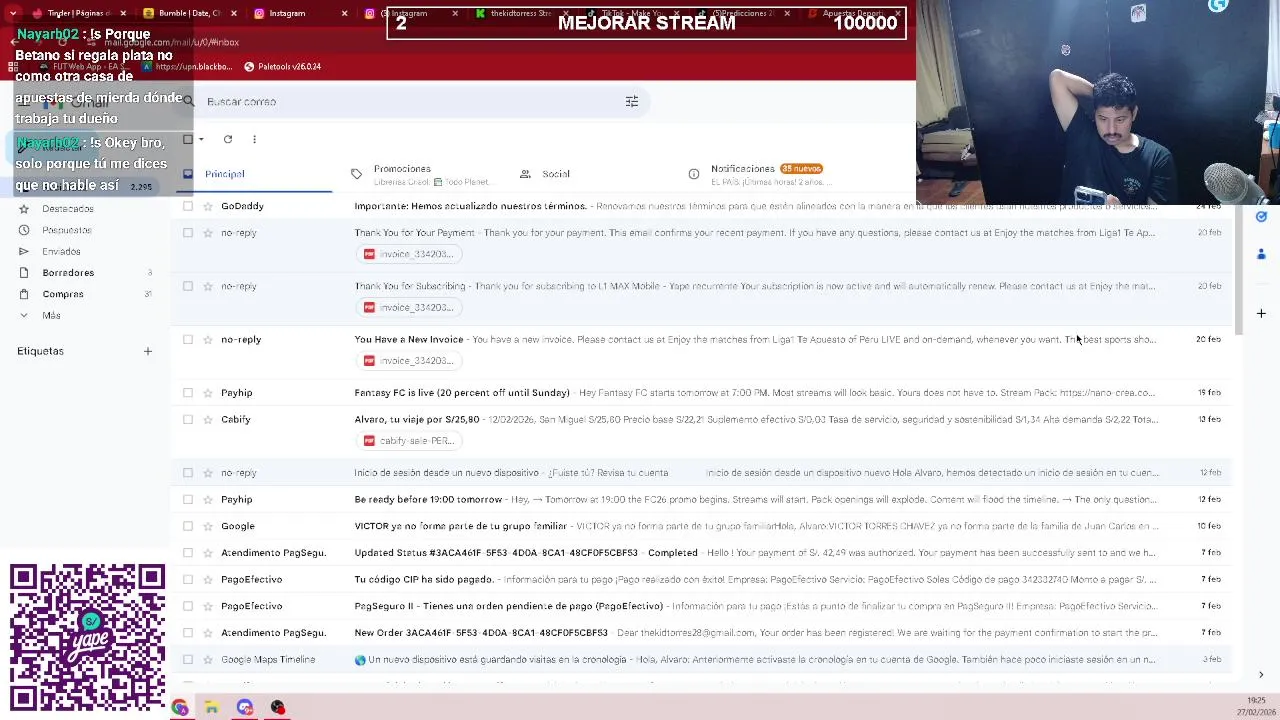Star the Google Maps Timeline email
Viewport: 1280px width, 720px height.
coord(208,659)
